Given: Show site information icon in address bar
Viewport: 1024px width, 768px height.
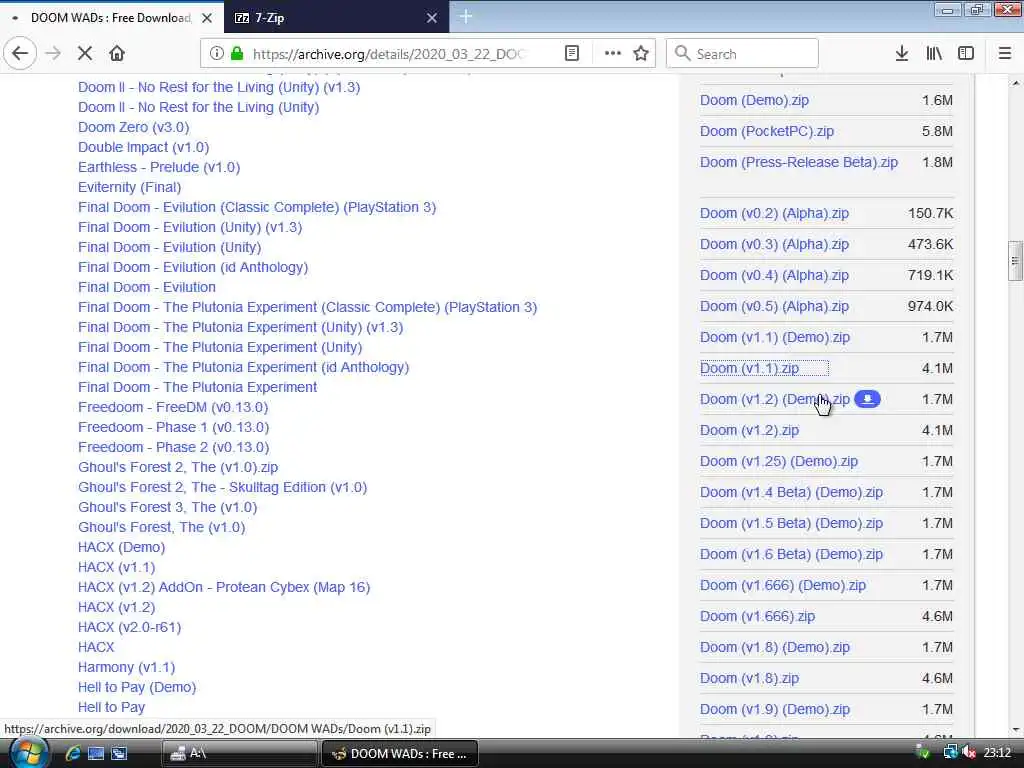Looking at the screenshot, I should click(x=216, y=54).
